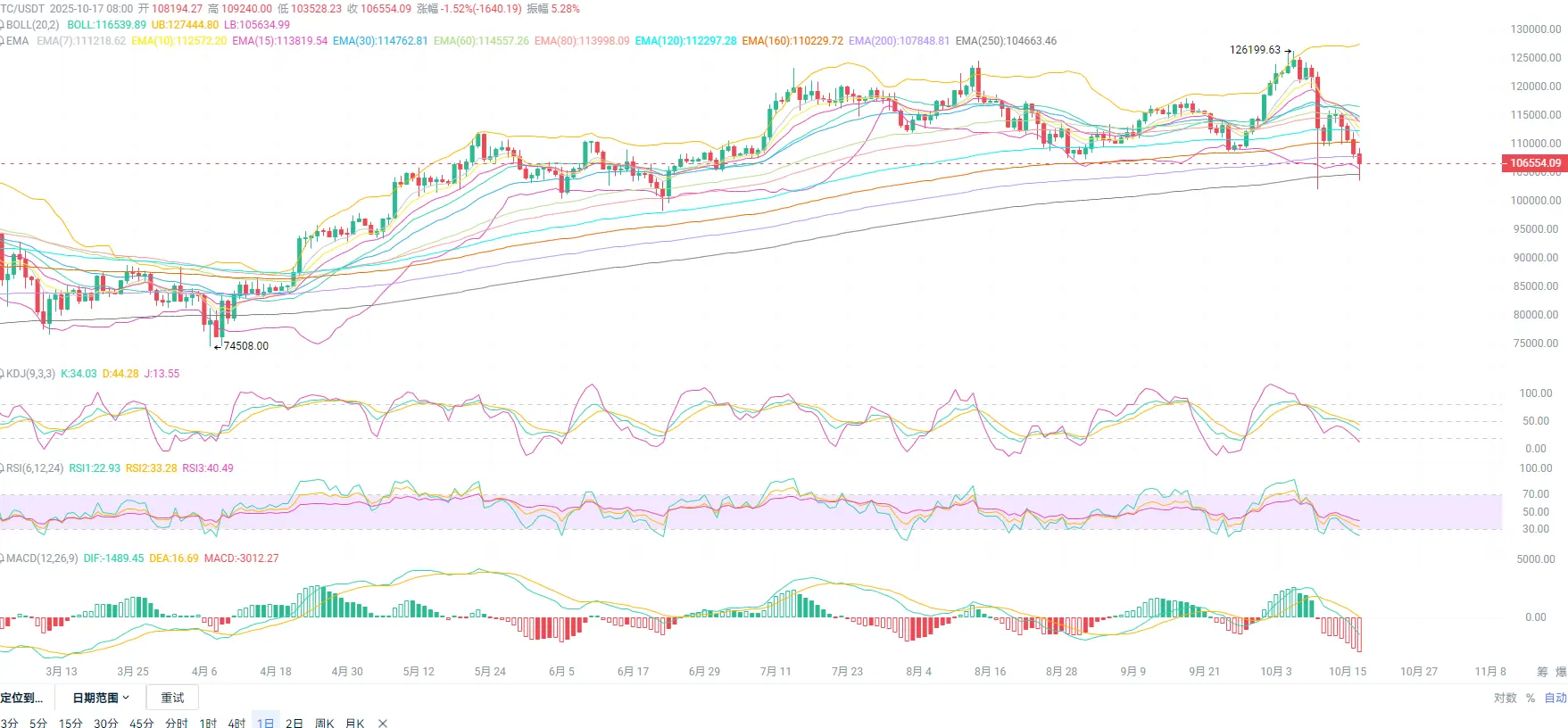
Task: Click the EMA(30):114762.81 legend entry
Action: [x=380, y=41]
